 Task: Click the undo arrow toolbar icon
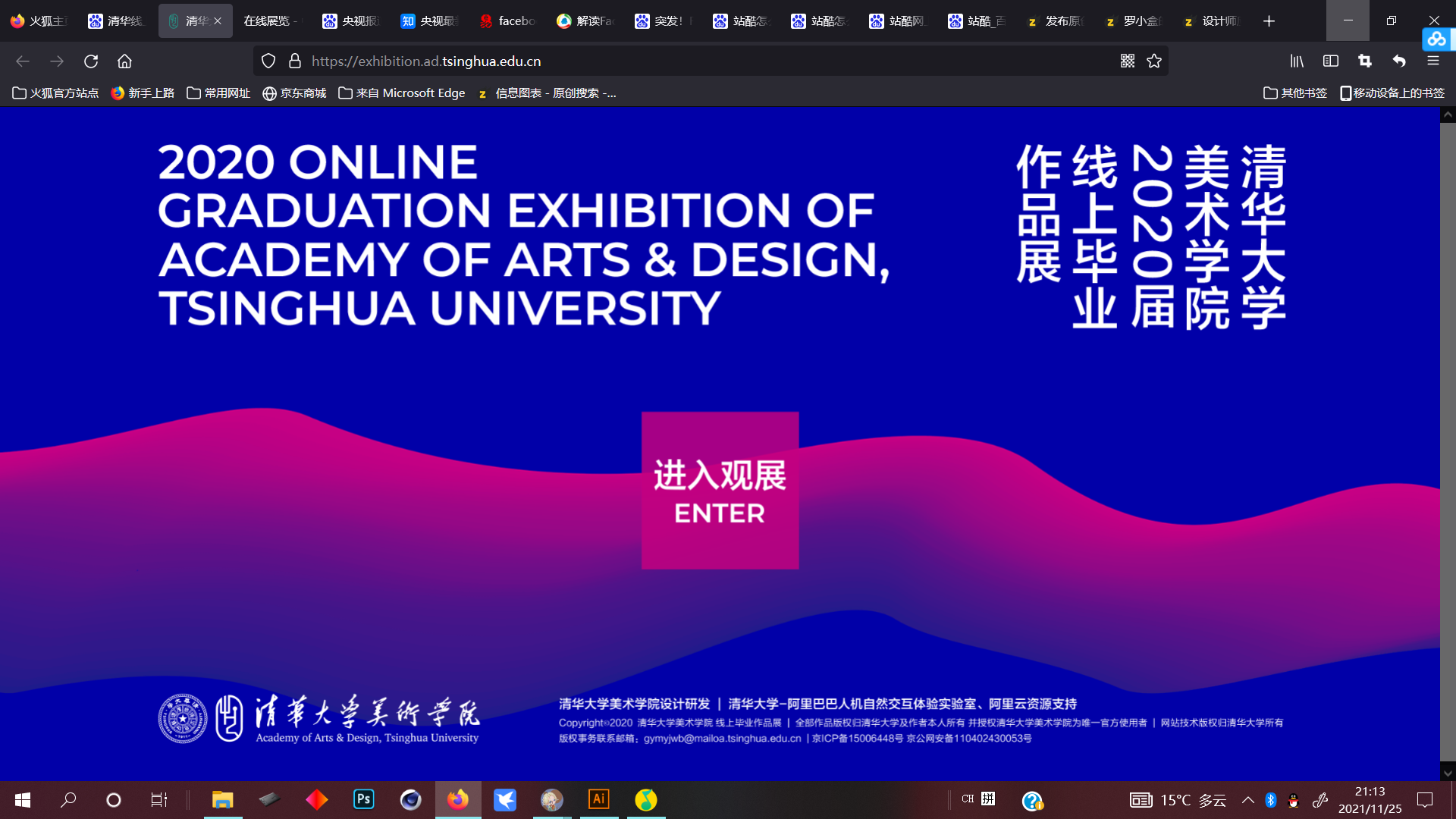click(1399, 61)
